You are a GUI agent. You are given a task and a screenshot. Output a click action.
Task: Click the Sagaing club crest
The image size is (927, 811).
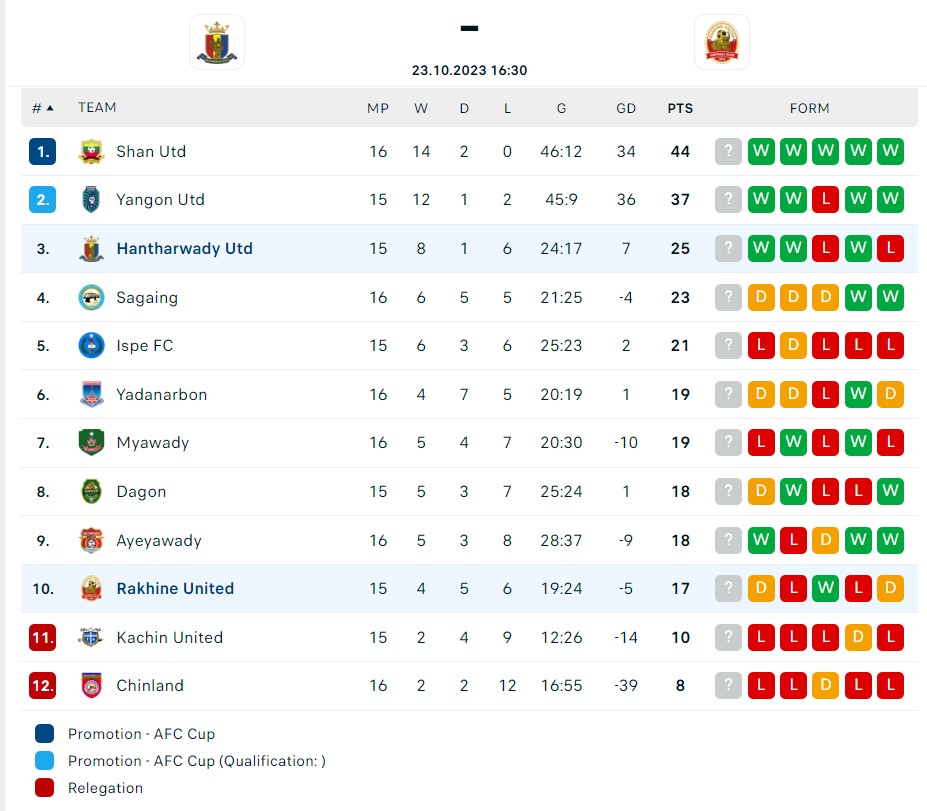pyautogui.click(x=90, y=297)
